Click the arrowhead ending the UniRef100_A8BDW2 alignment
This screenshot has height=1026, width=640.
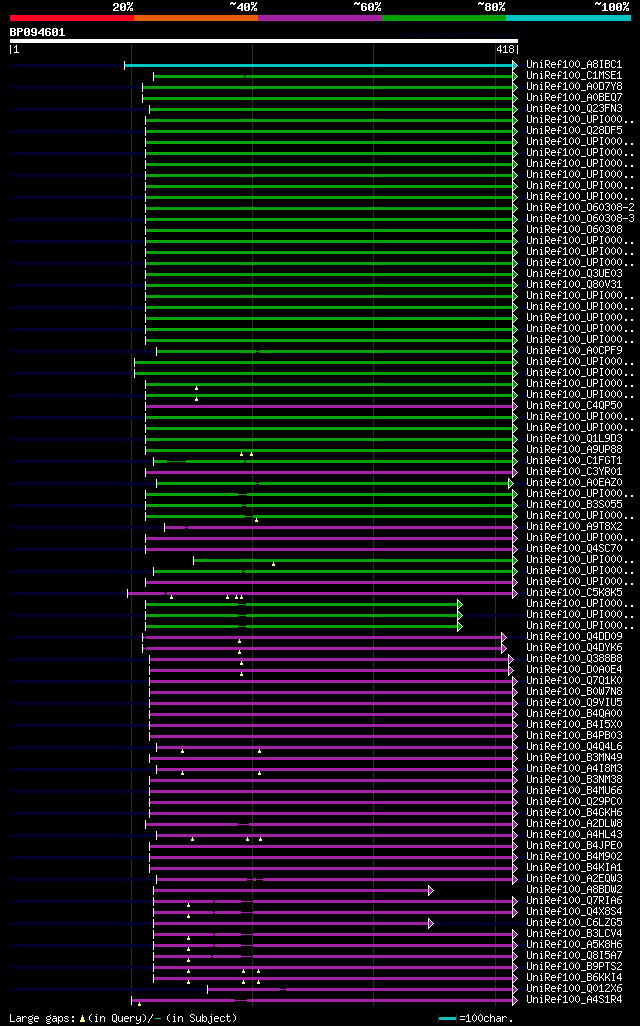point(431,891)
